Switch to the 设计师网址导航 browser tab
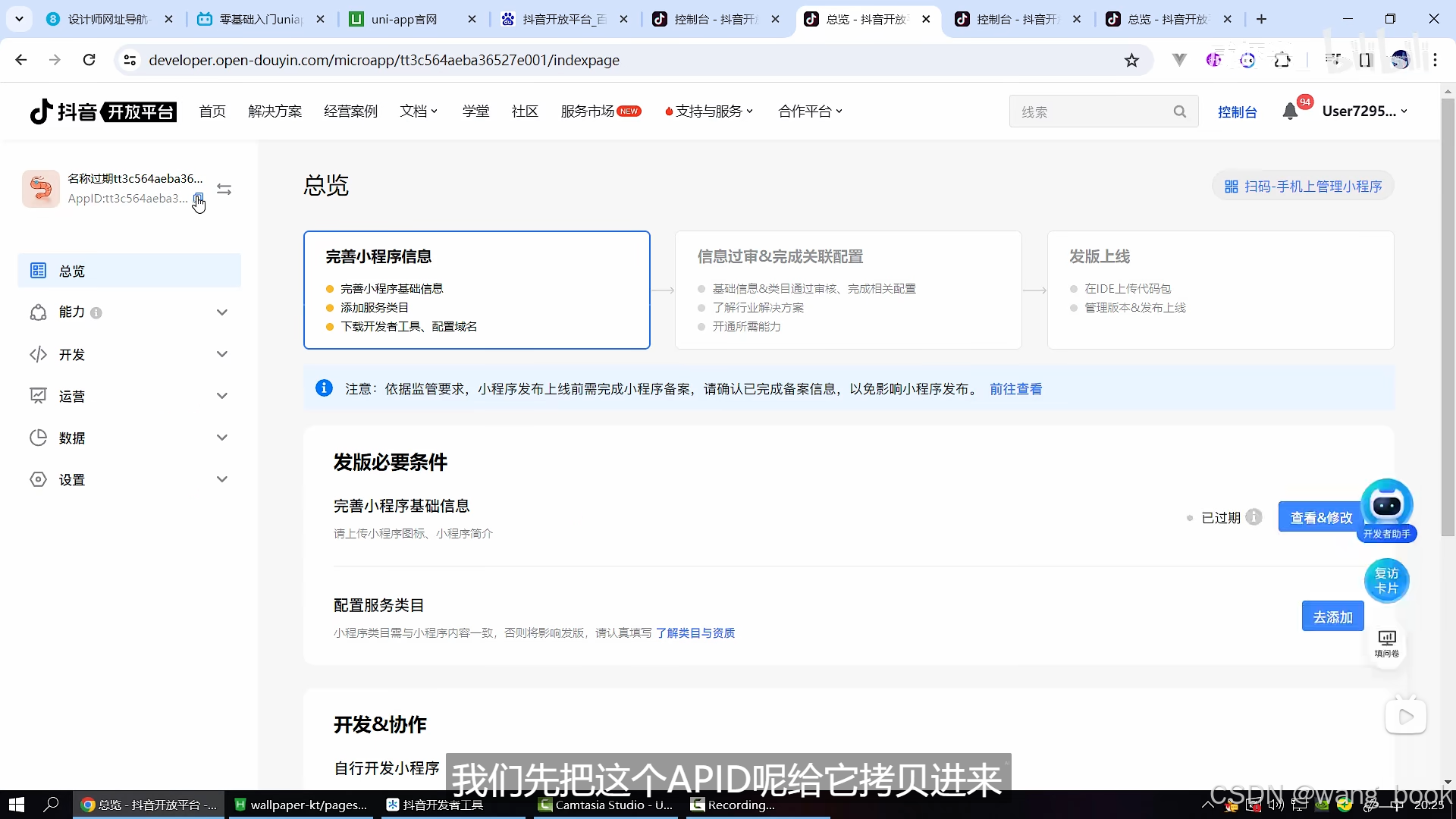 [x=108, y=19]
